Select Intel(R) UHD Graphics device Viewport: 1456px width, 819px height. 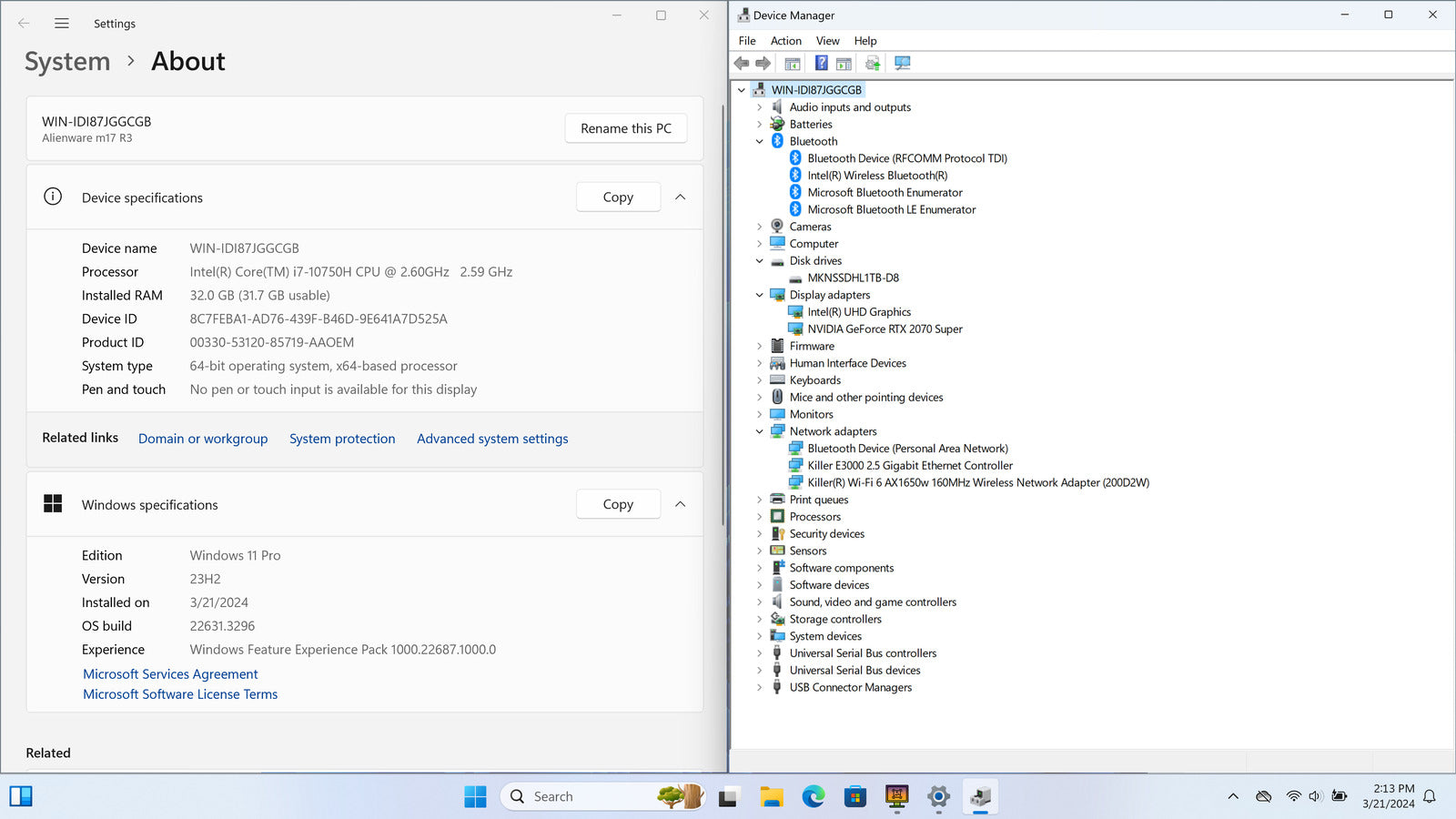coord(859,312)
